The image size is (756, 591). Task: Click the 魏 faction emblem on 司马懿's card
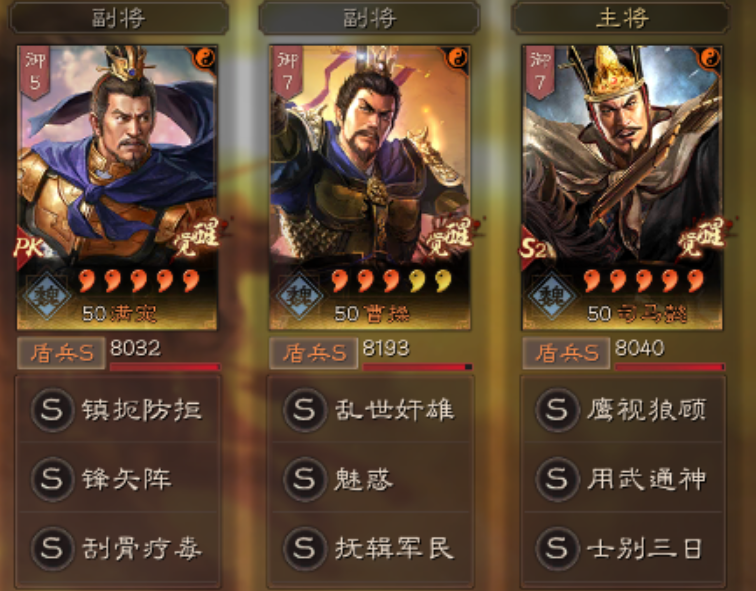(x=552, y=295)
